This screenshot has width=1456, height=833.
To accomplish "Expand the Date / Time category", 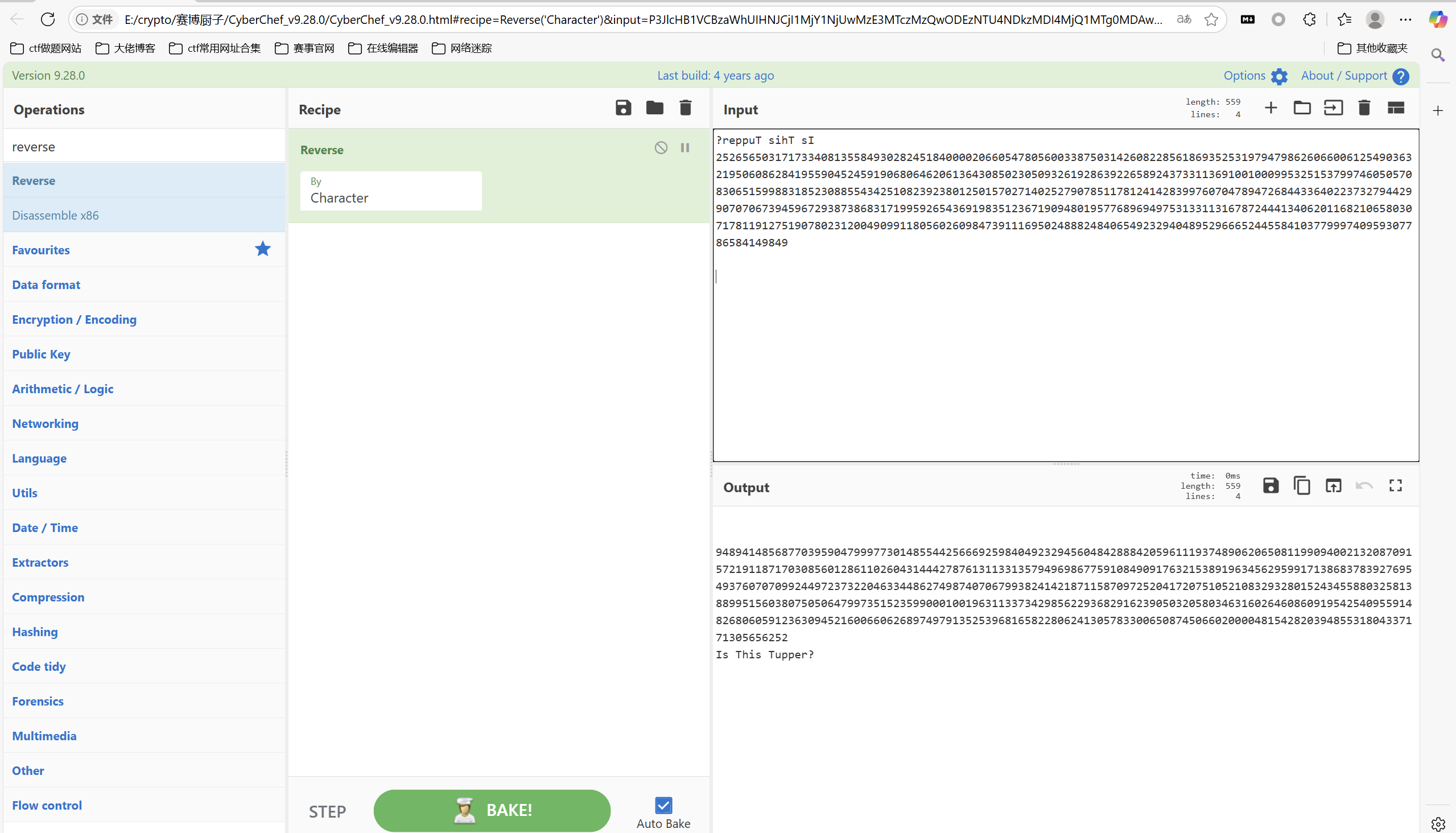I will tap(144, 527).
